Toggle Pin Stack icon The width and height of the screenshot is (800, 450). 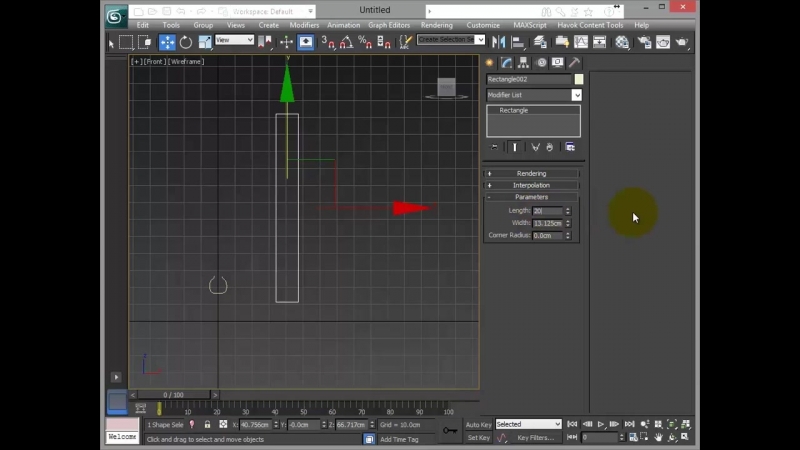pyautogui.click(x=494, y=147)
